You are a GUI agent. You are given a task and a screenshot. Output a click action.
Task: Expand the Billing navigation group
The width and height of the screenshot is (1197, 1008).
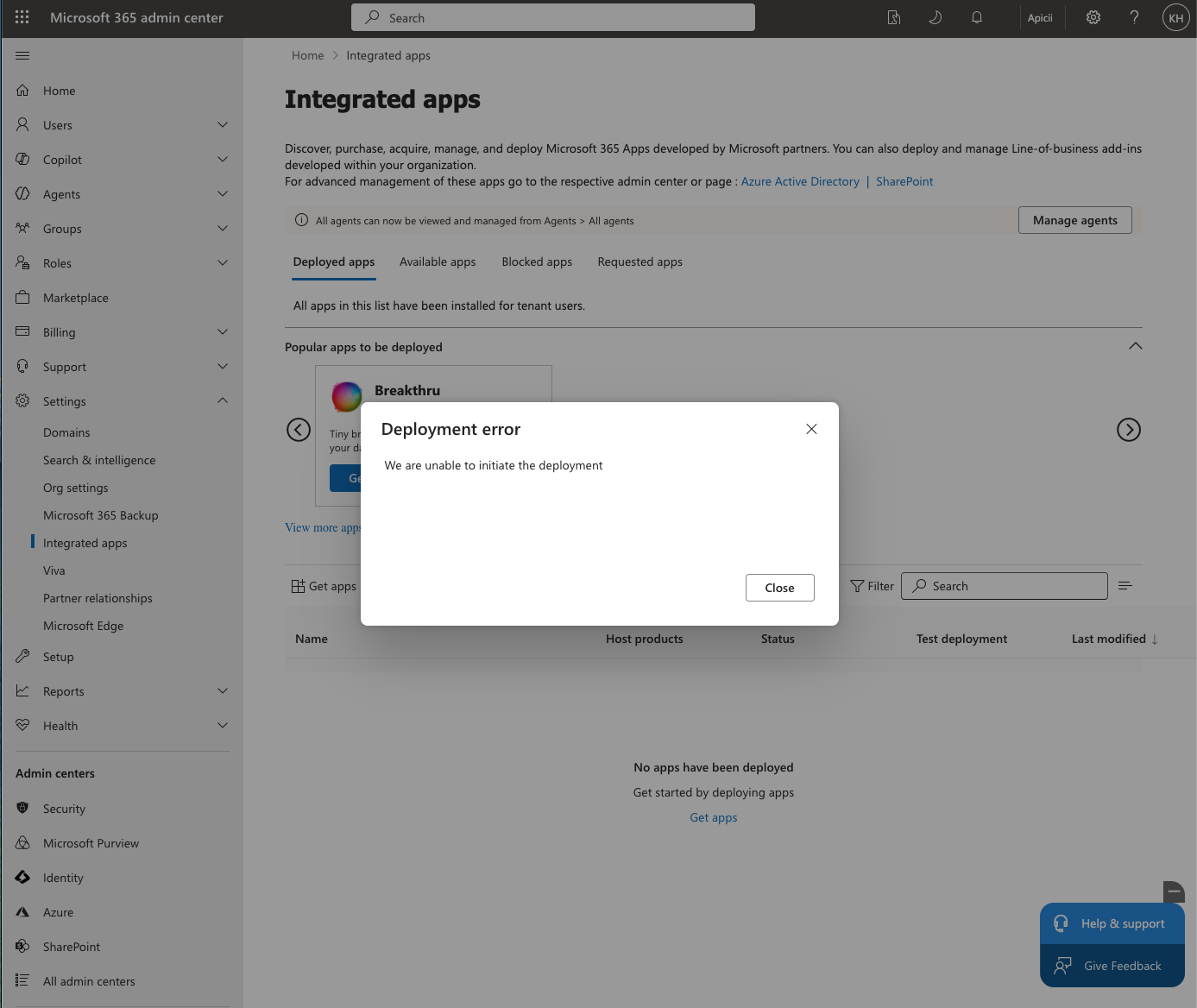point(123,332)
